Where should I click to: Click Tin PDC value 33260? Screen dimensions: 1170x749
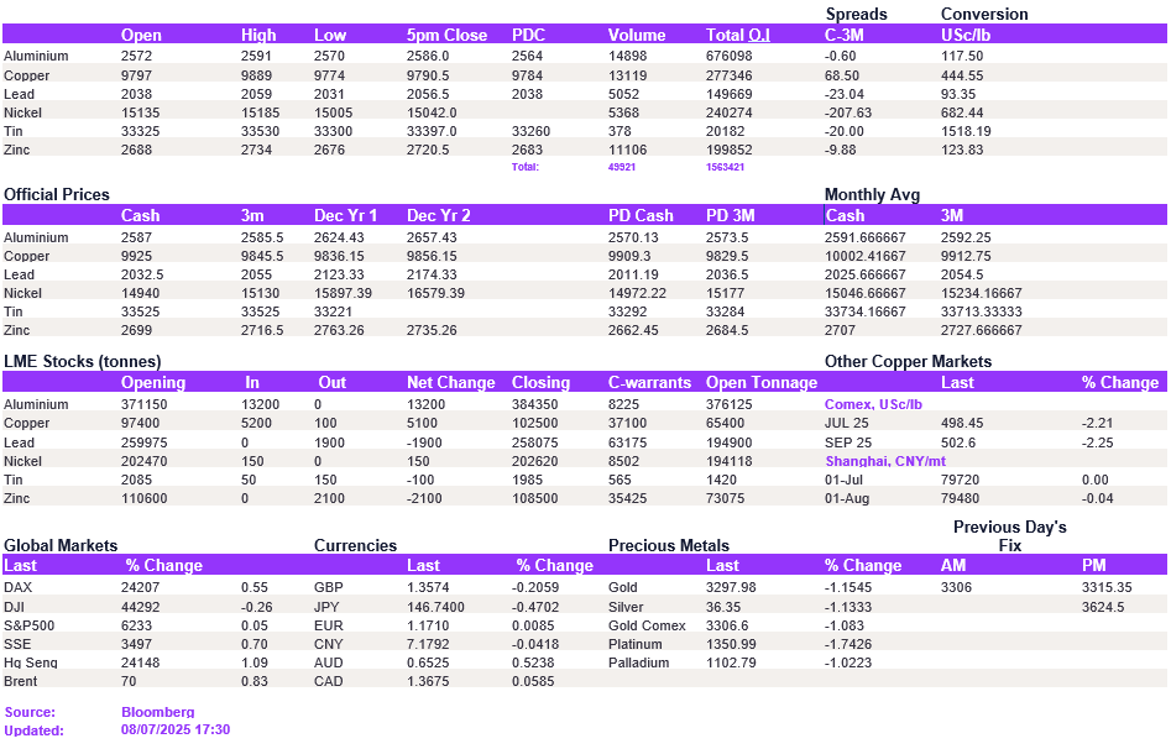531,131
